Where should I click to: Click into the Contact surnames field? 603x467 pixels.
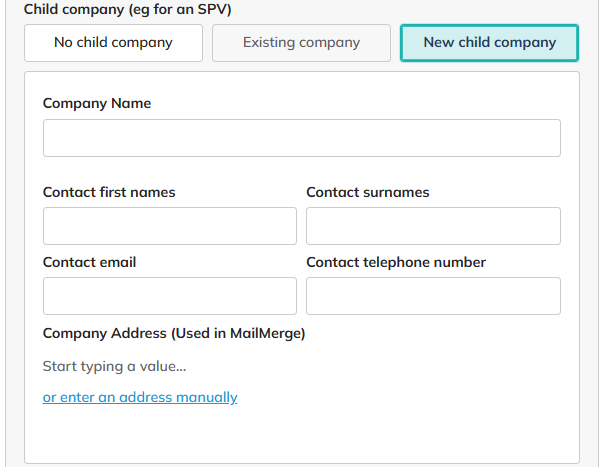point(433,226)
